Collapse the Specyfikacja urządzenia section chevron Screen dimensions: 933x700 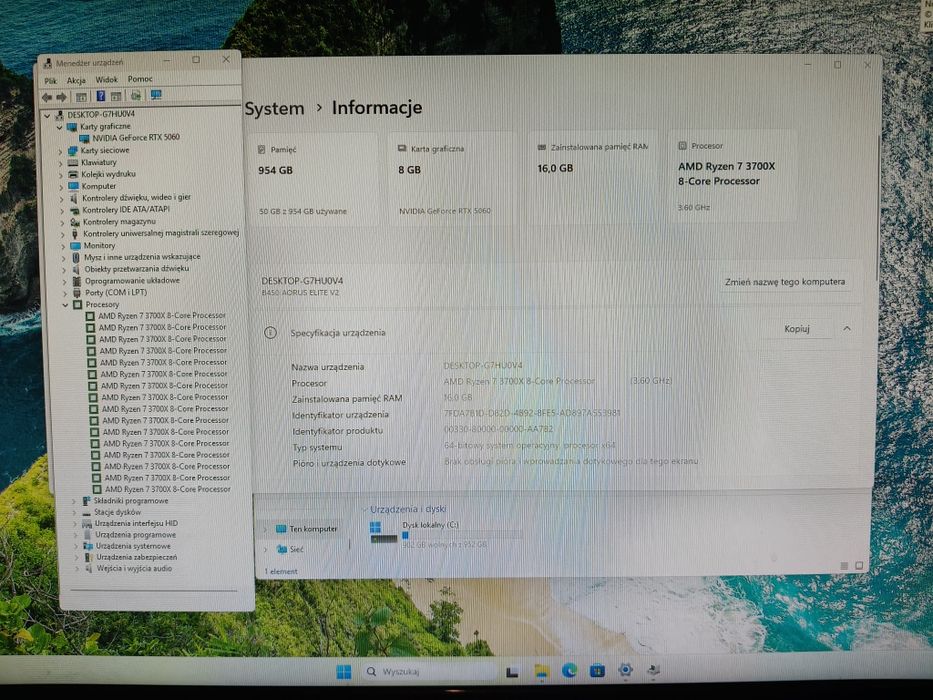click(847, 329)
